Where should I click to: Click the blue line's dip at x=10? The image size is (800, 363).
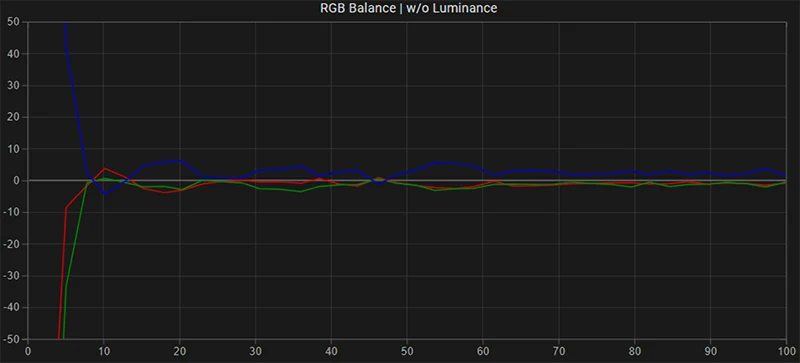105,193
